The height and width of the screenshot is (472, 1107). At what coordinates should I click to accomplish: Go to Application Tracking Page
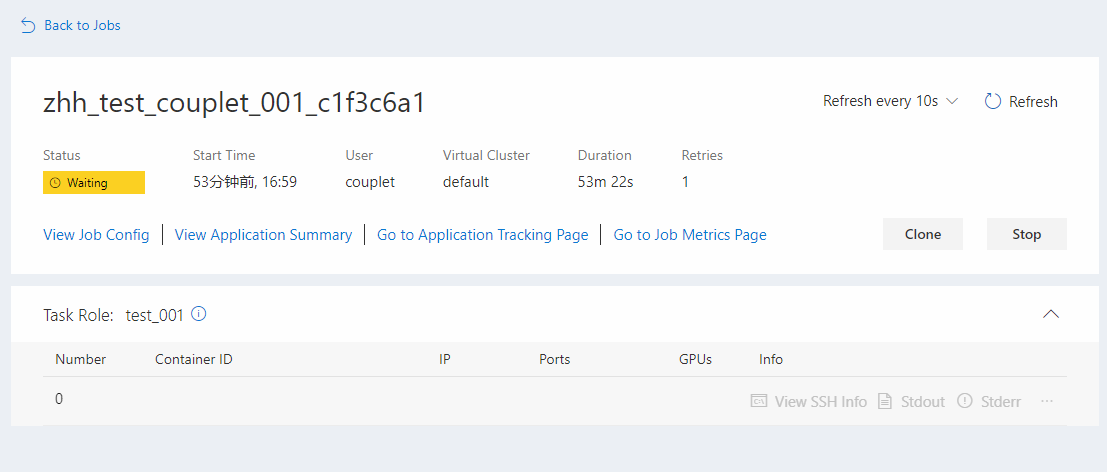(482, 235)
